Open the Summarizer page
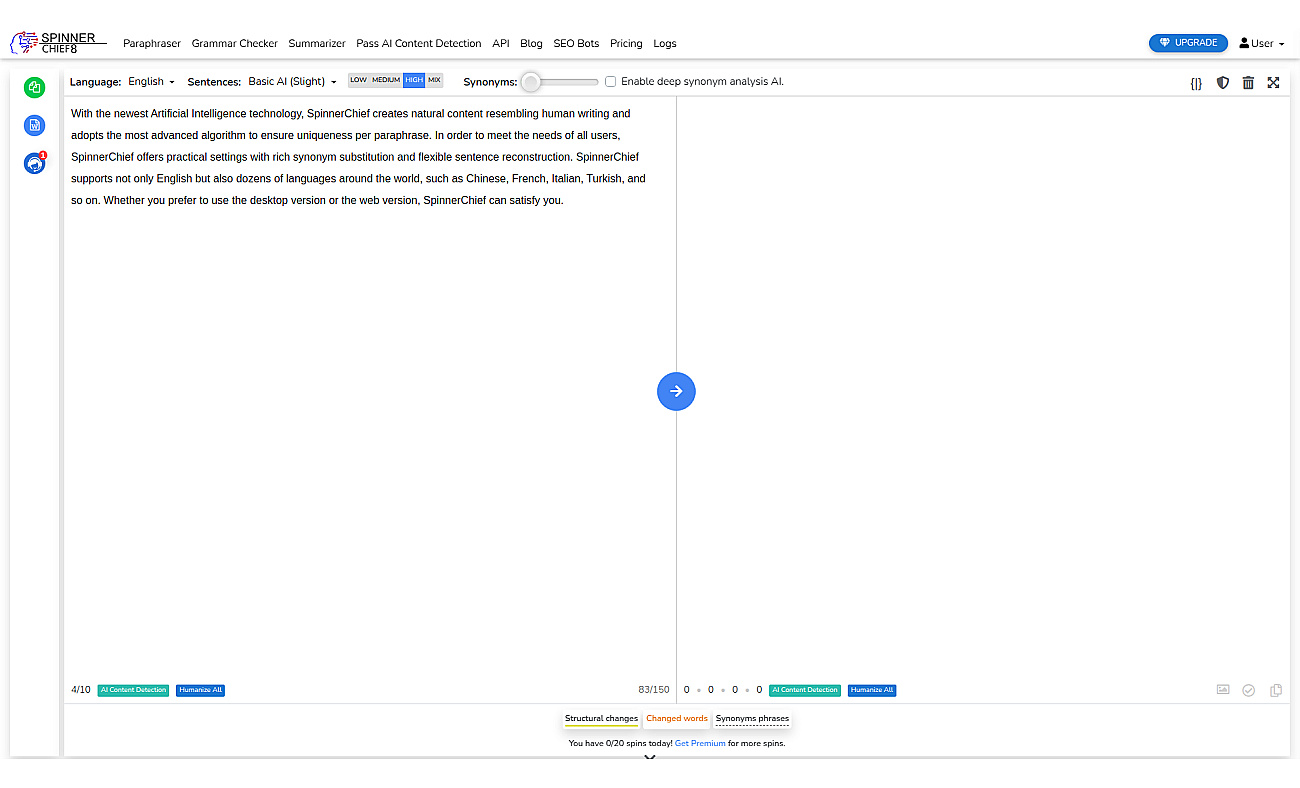Viewport: 1300px width, 788px height. pos(317,43)
